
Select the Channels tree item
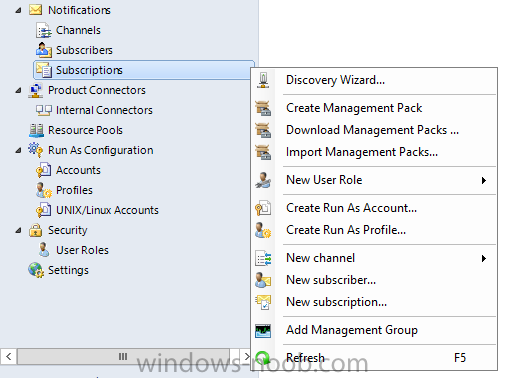78,30
